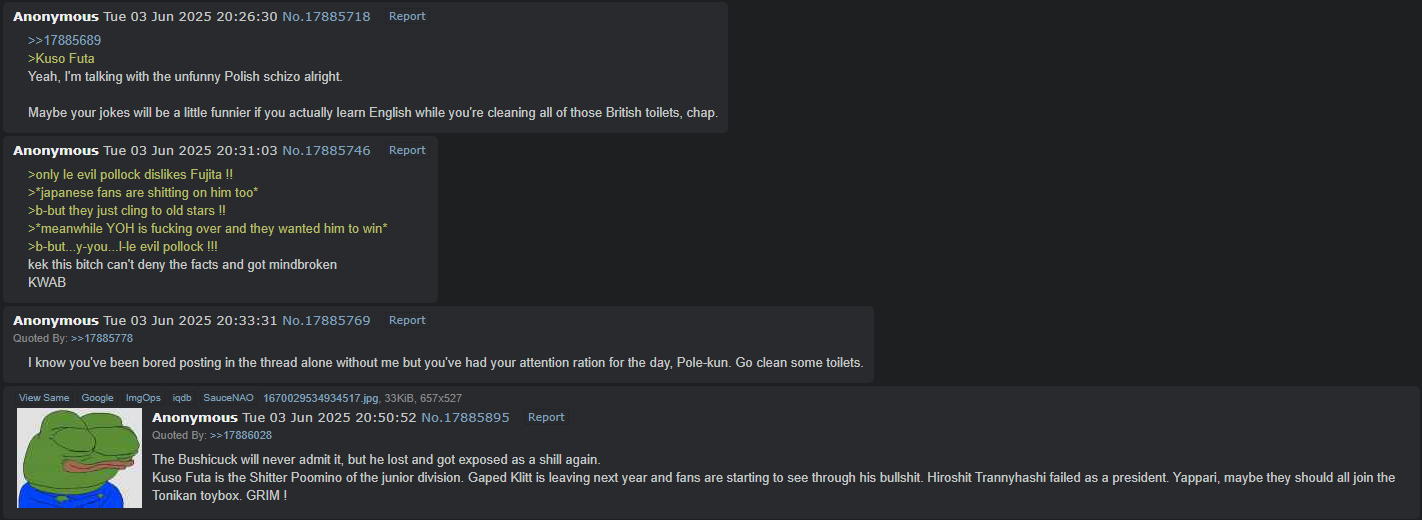Search the image with Google
Image resolution: width=1422 pixels, height=520 pixels.
98,398
